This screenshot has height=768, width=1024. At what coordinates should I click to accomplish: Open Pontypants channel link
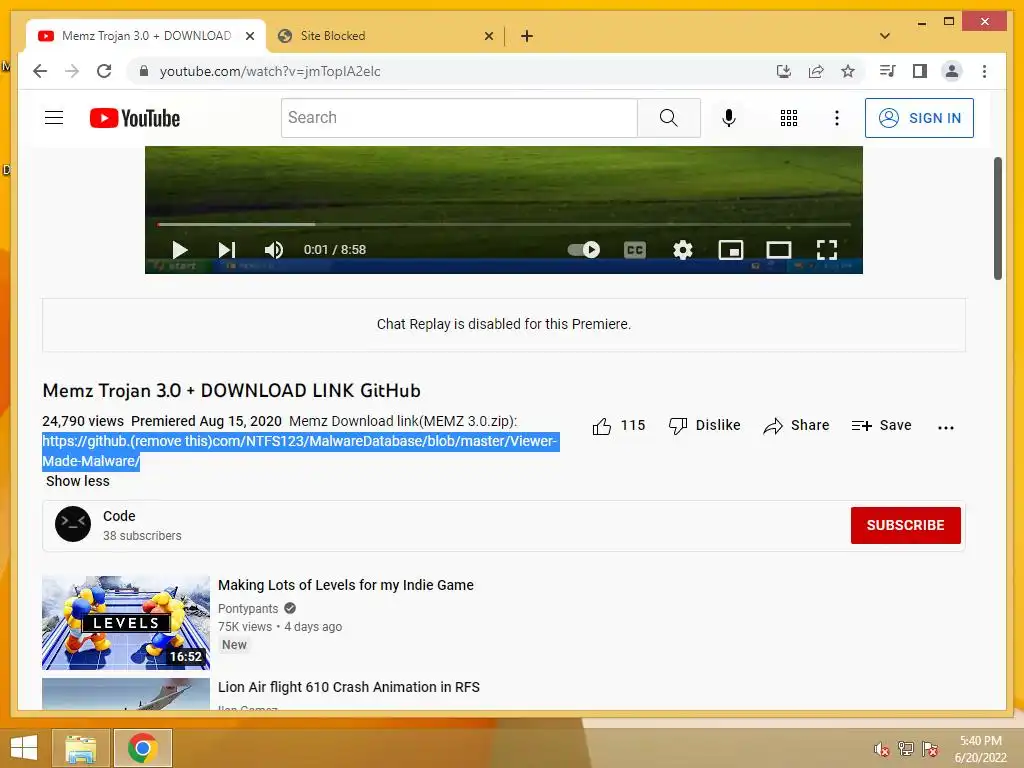point(248,609)
